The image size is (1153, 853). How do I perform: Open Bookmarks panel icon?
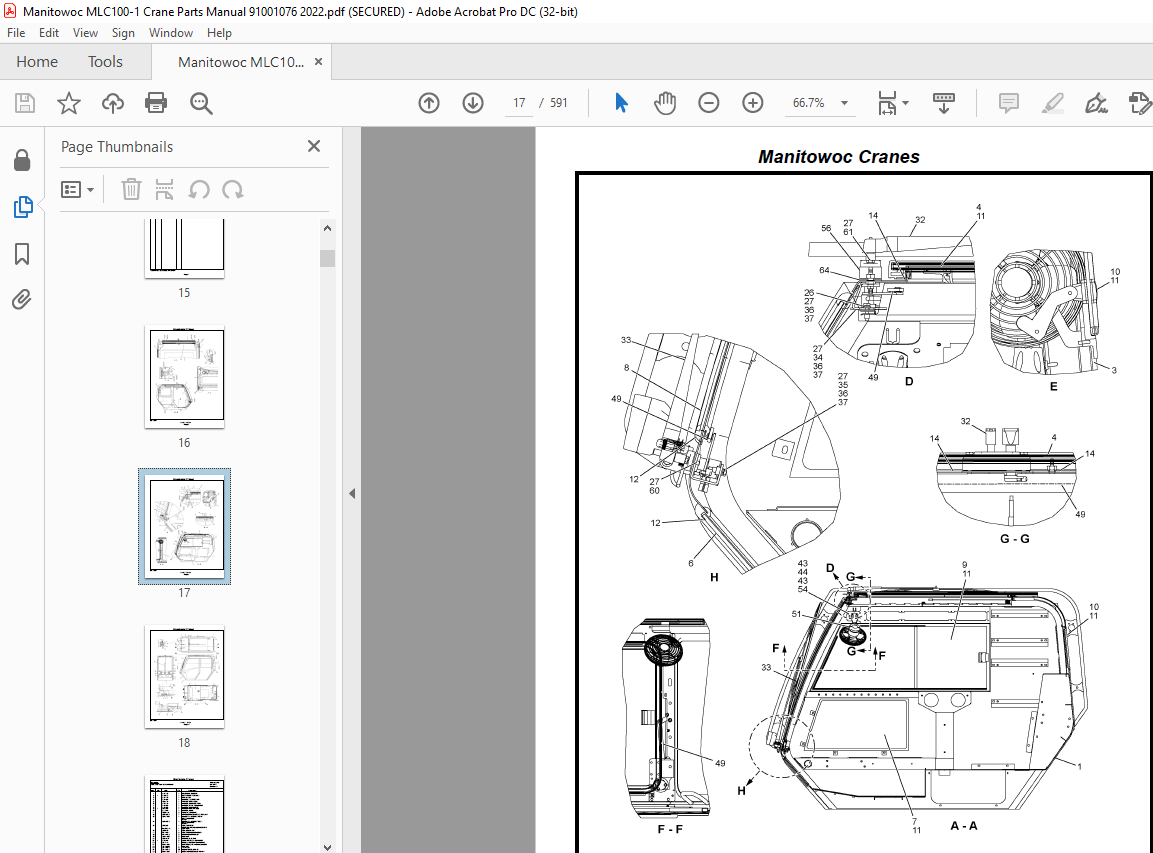point(22,254)
